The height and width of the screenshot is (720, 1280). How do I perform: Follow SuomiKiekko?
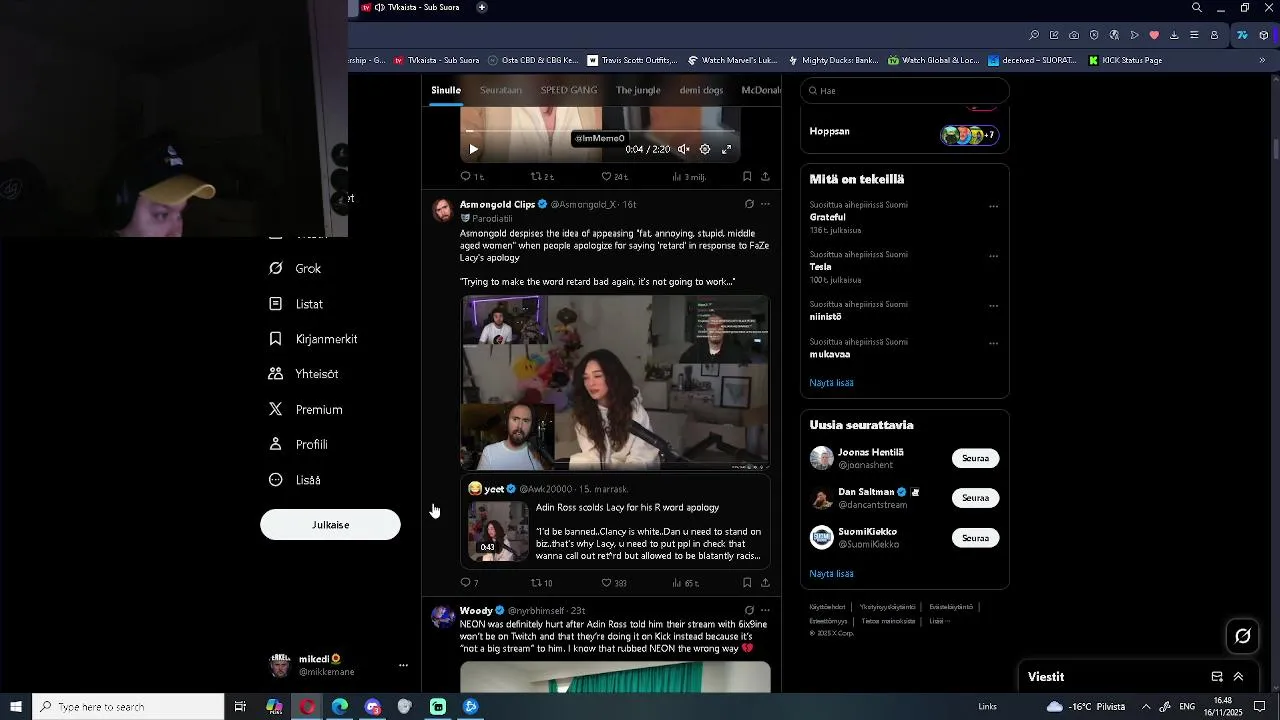pos(975,538)
